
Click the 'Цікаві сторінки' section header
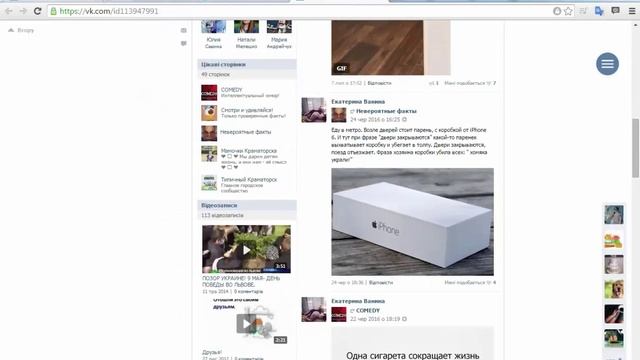[247, 64]
